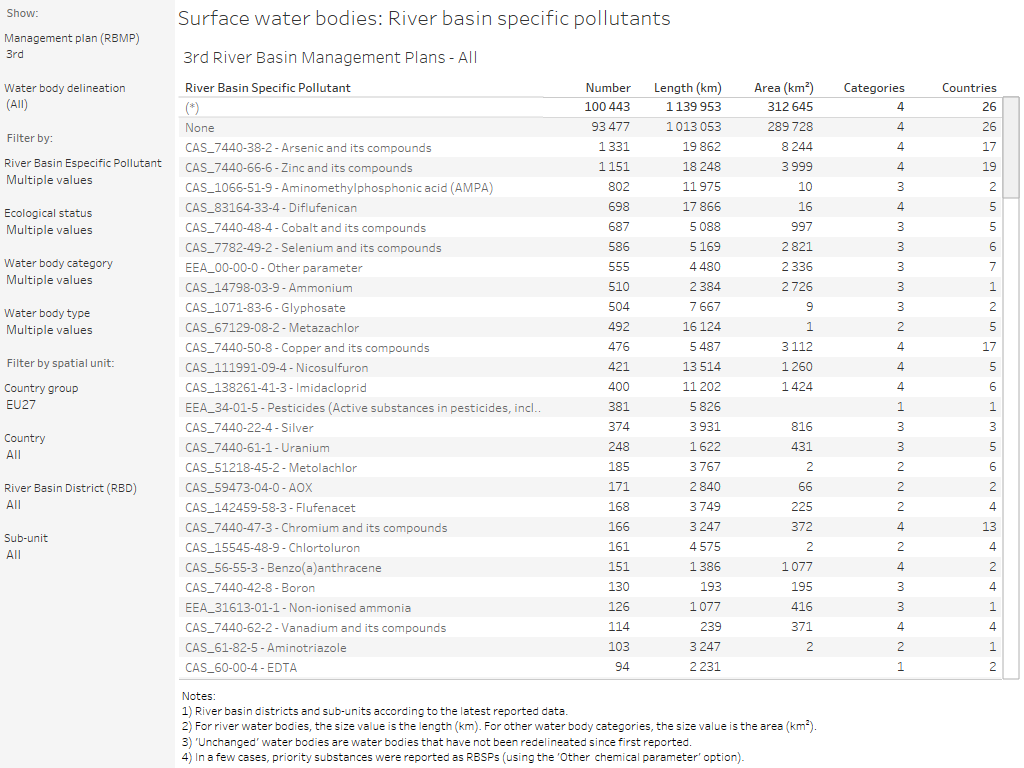Click None row Number value 93 477
Image resolution: width=1024 pixels, height=768 pixels.
(x=611, y=127)
